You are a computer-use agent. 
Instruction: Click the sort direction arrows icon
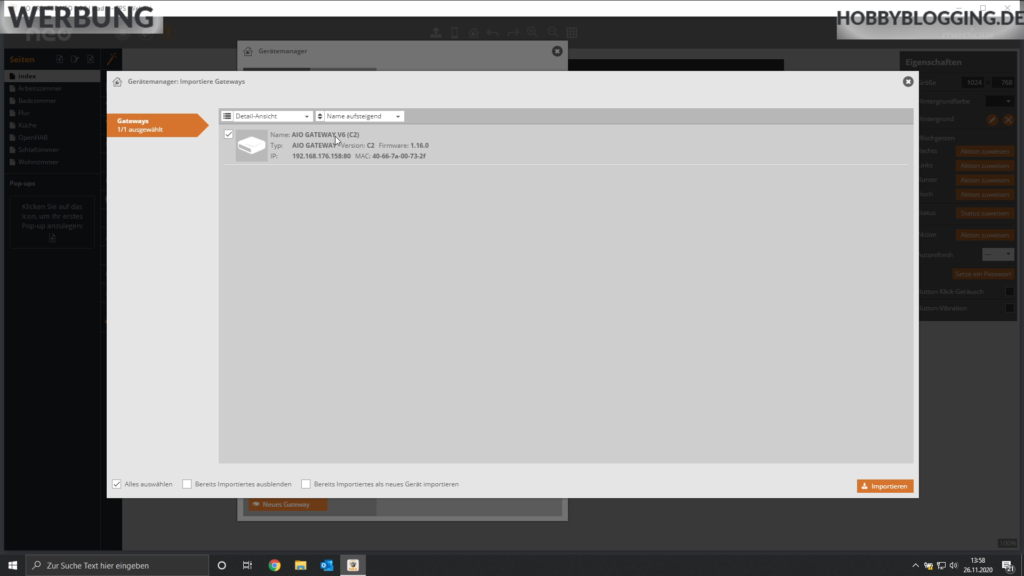click(320, 116)
